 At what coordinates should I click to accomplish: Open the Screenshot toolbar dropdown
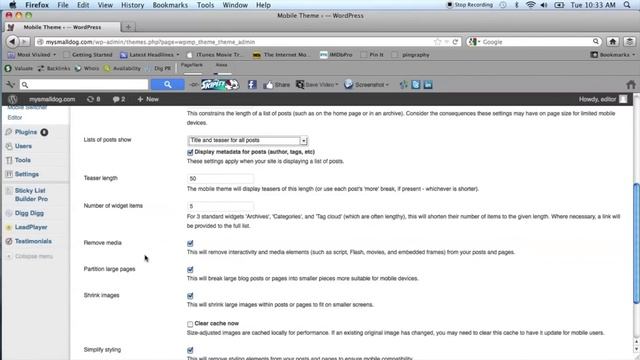pyautogui.click(x=367, y=84)
